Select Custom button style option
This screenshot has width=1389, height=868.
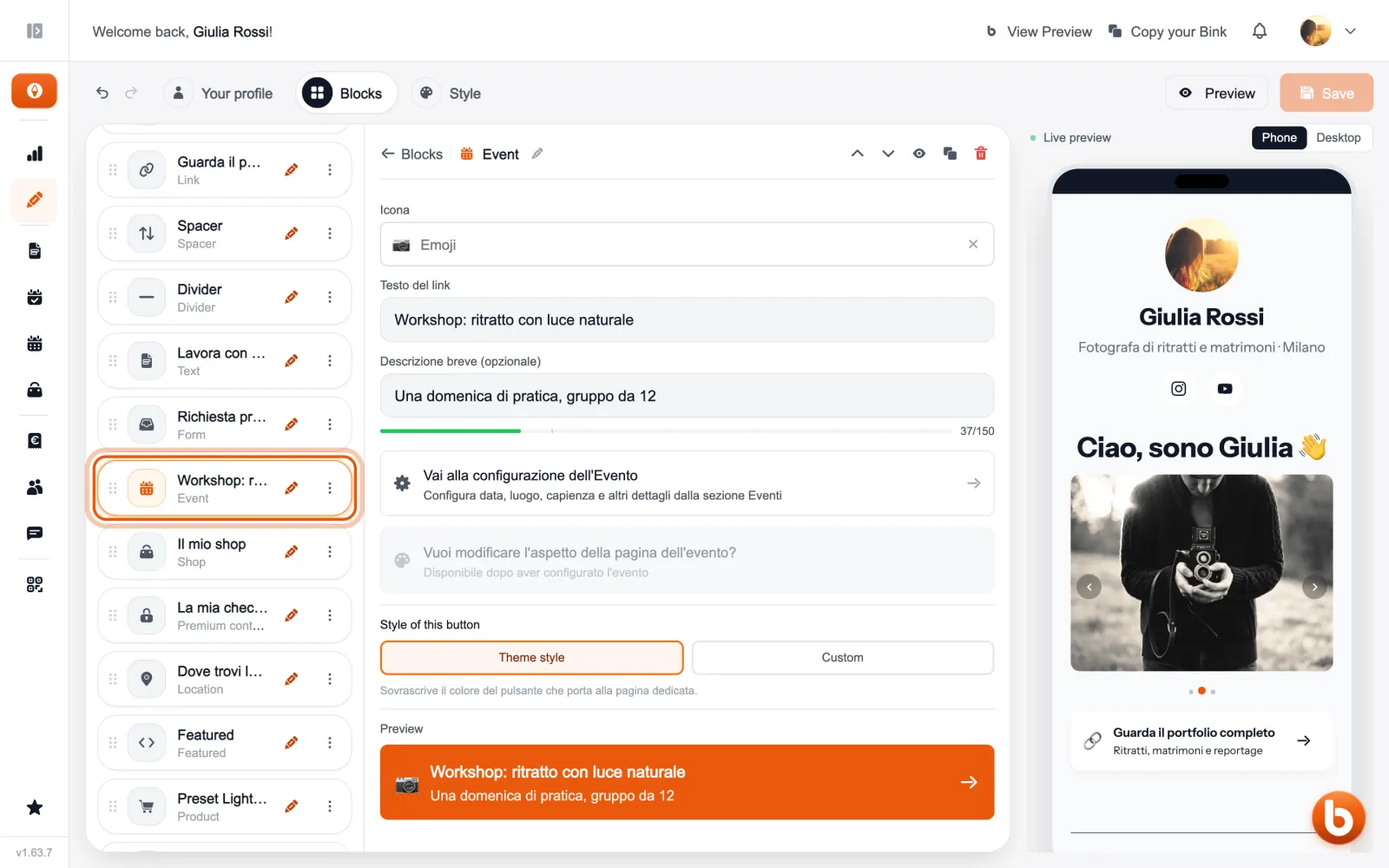click(842, 658)
